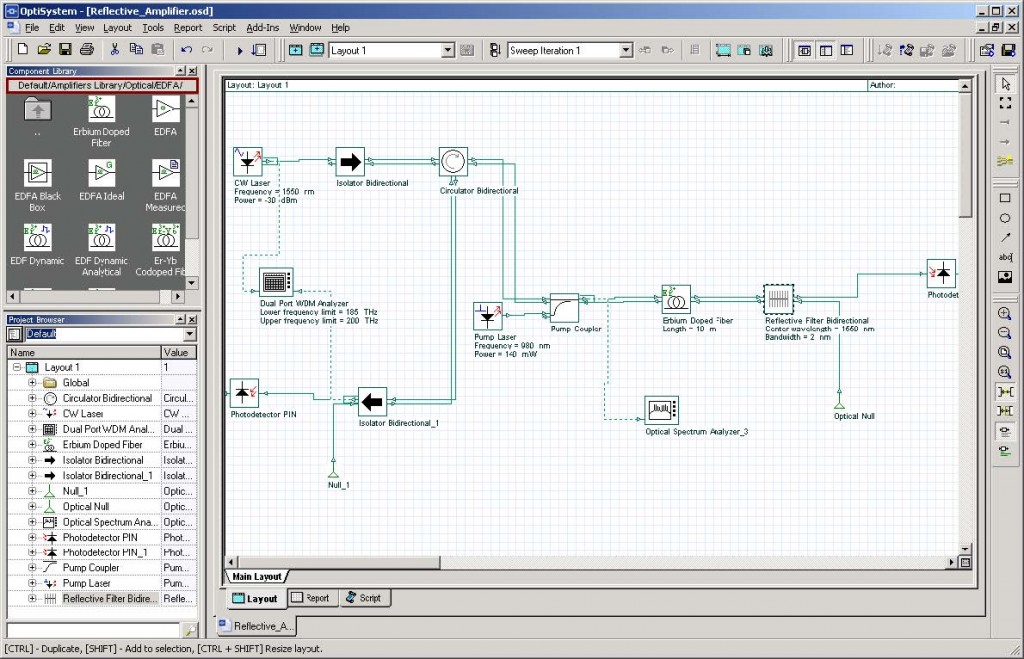This screenshot has height=659, width=1024.
Task: Select Optical Null in Project Browser
Action: (x=86, y=506)
